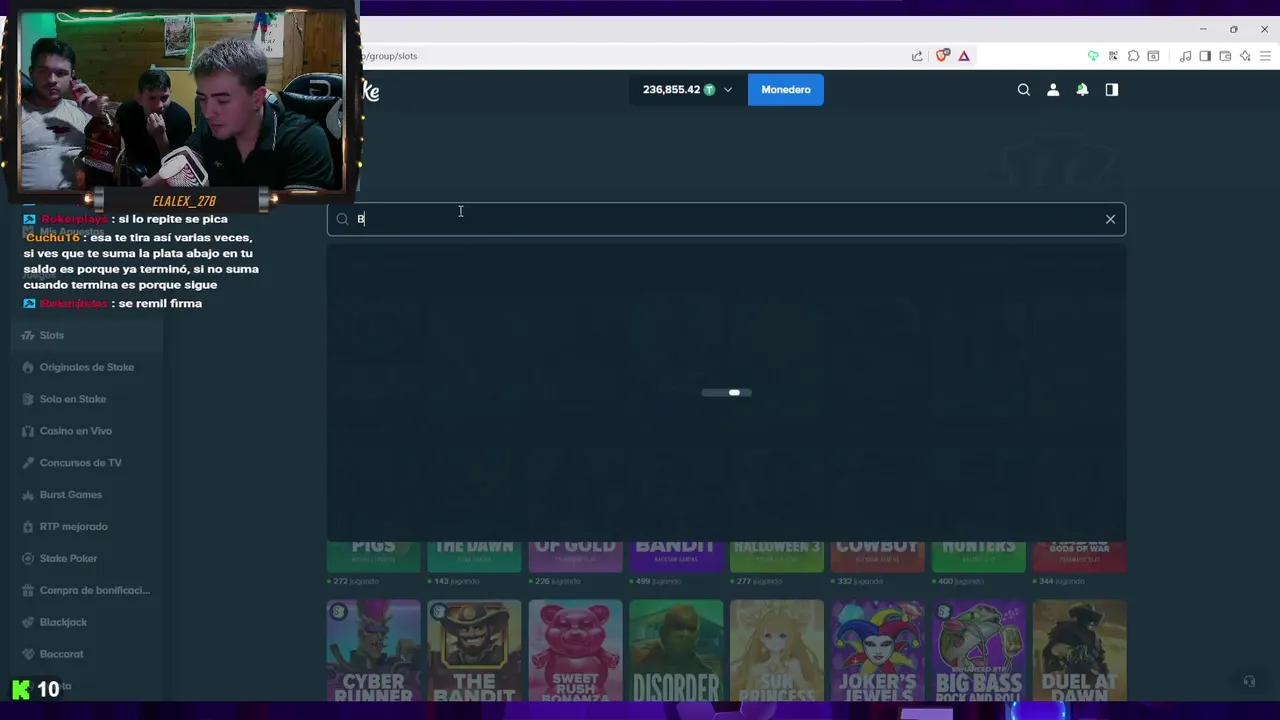Open Big Bass Rock and Roll thumbnail
This screenshot has height=720, width=1280.
tap(978, 651)
